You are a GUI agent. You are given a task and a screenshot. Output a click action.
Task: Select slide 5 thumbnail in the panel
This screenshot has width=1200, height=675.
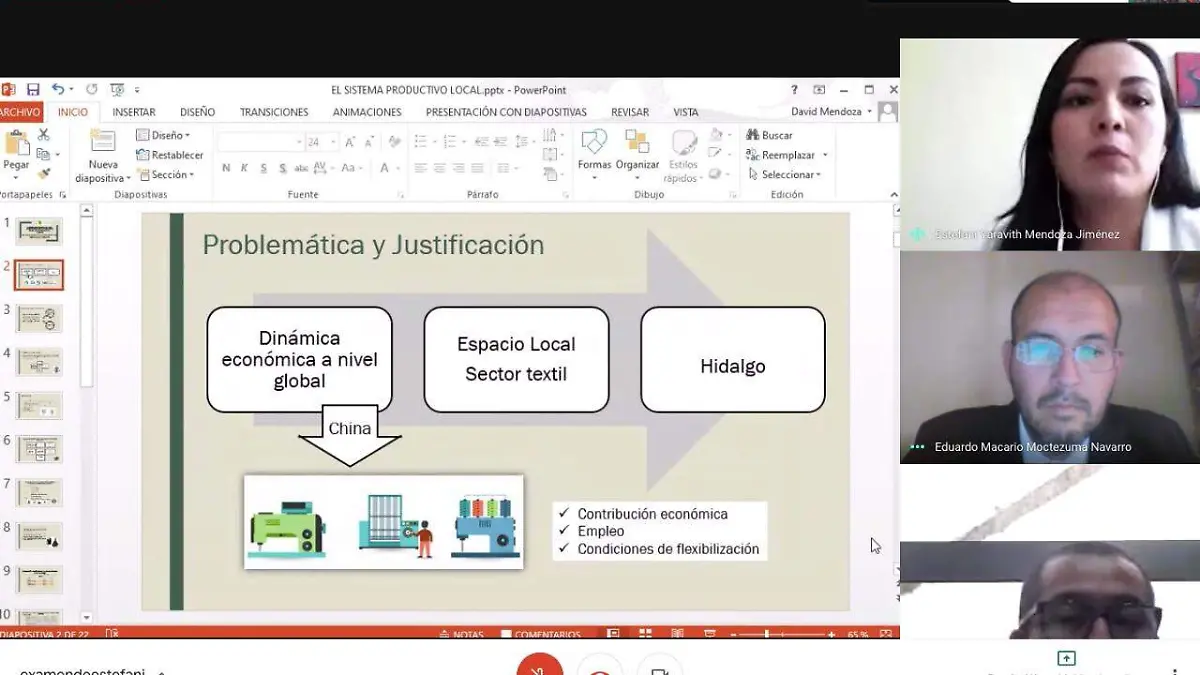coord(37,405)
